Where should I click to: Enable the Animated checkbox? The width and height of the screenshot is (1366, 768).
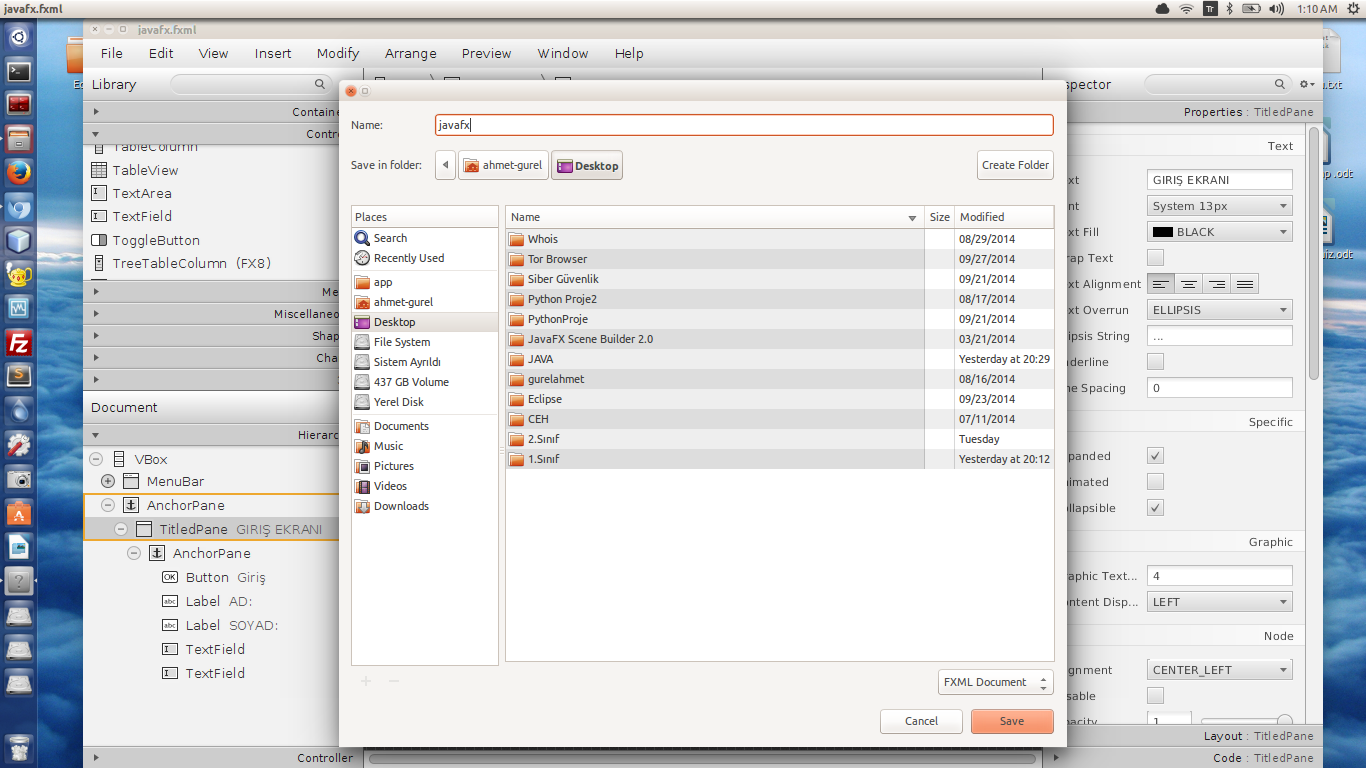1155,482
